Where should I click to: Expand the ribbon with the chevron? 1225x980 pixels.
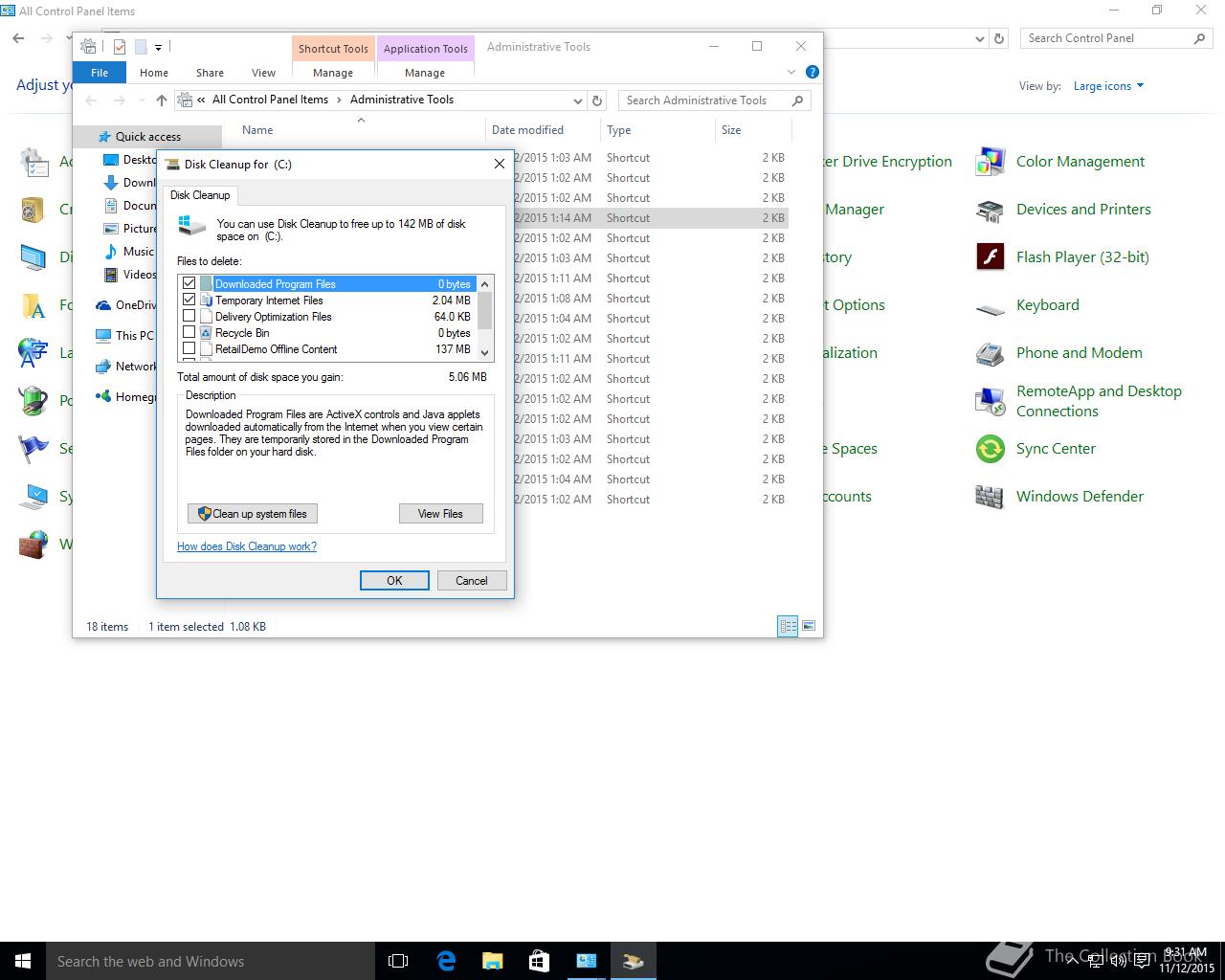(x=791, y=72)
